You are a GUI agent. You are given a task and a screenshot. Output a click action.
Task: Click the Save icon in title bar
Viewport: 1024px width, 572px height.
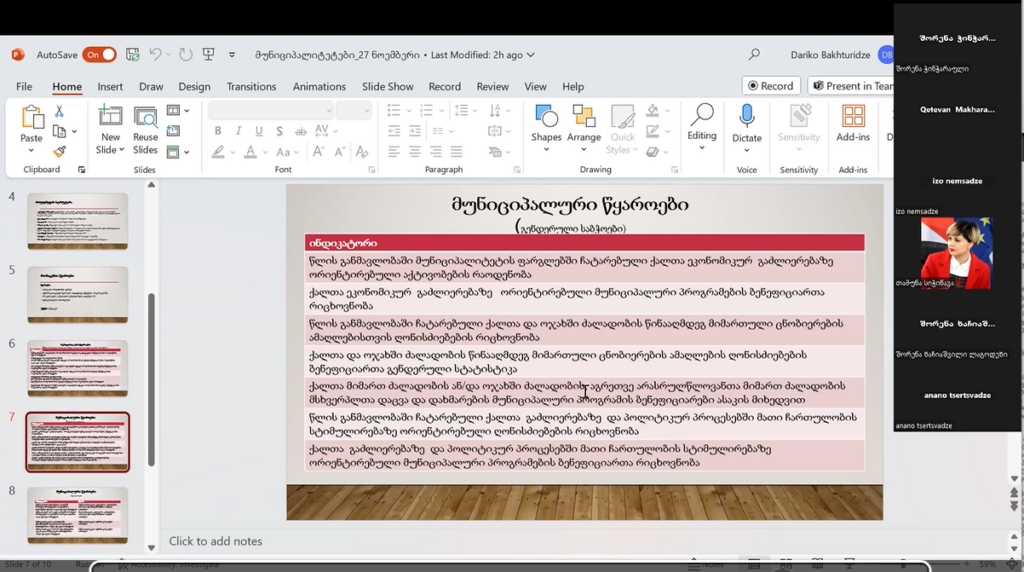(x=133, y=55)
